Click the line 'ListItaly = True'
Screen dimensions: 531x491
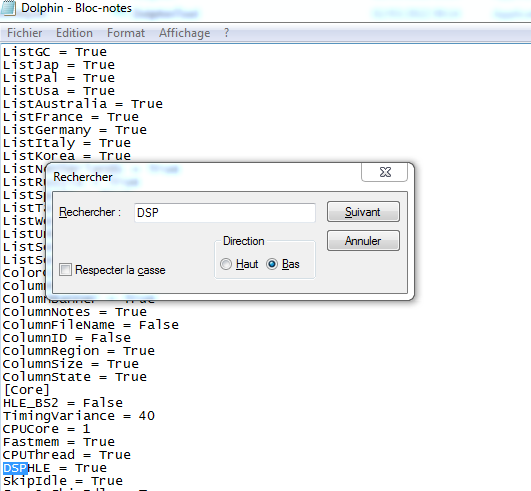pos(67,143)
